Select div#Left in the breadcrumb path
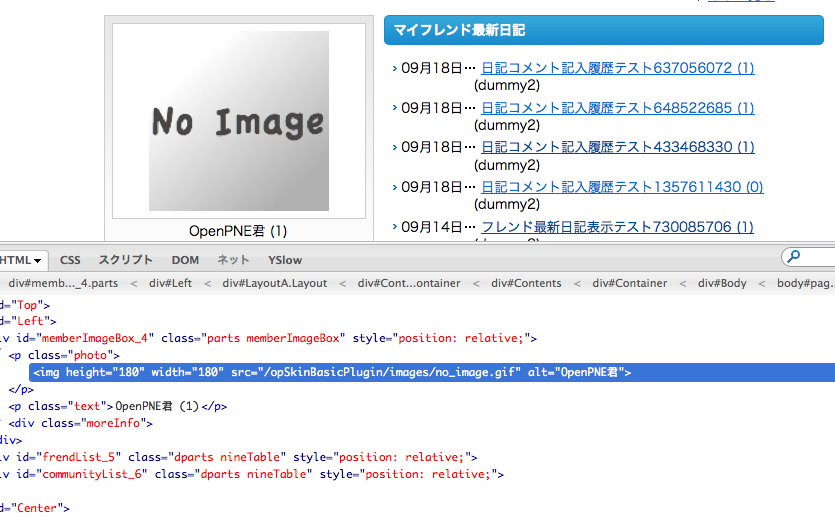 pyautogui.click(x=170, y=283)
